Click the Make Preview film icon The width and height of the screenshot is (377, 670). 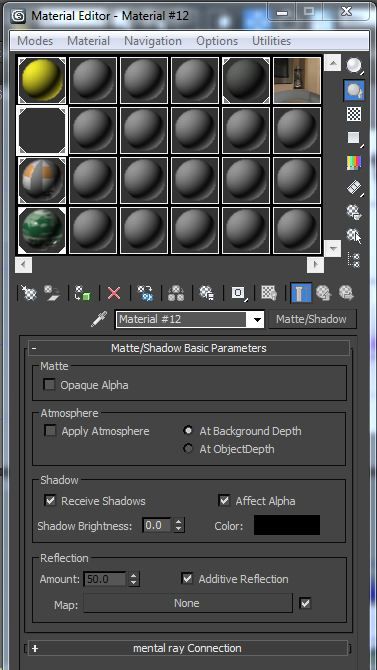(x=354, y=187)
